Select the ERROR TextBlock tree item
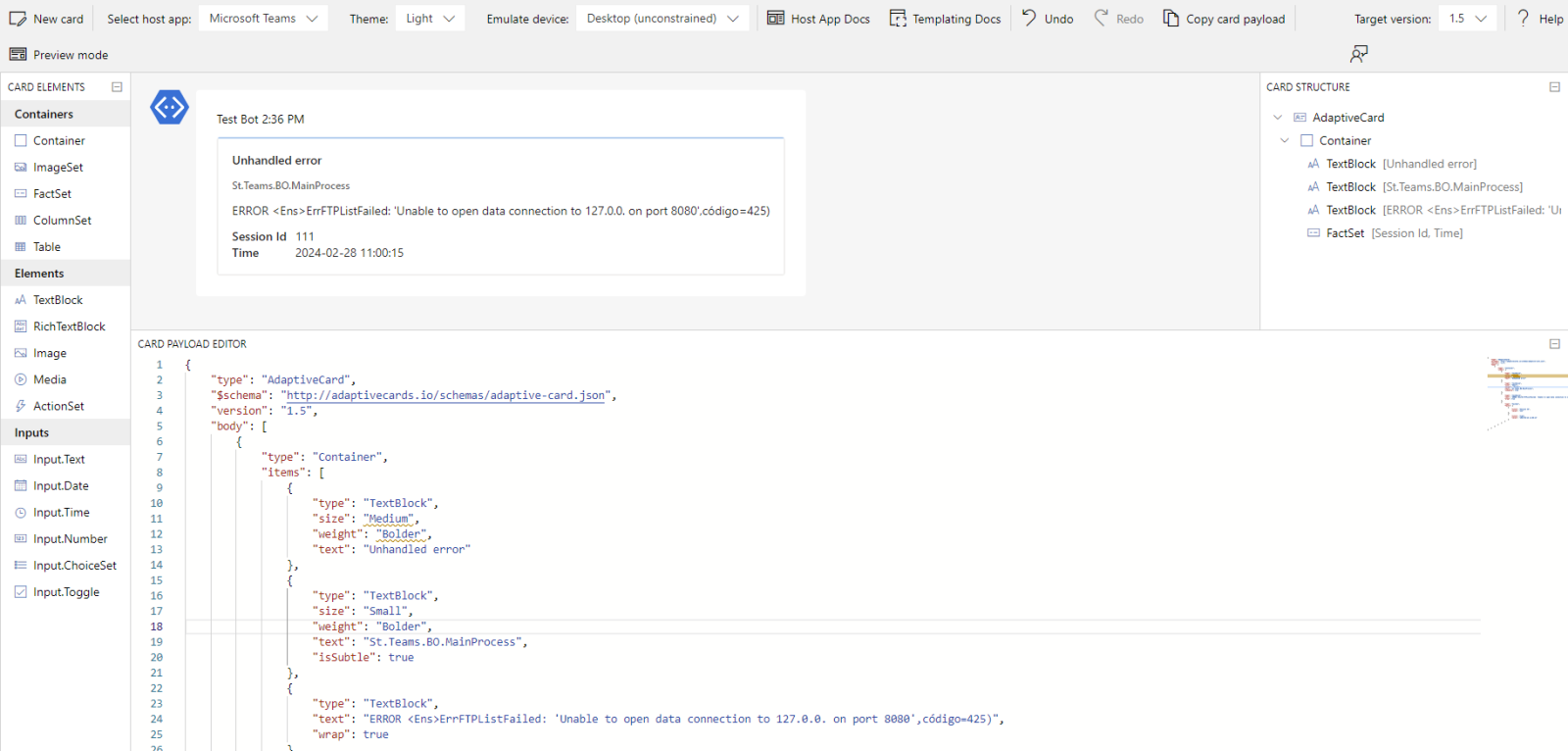1568x751 pixels. [x=1434, y=211]
